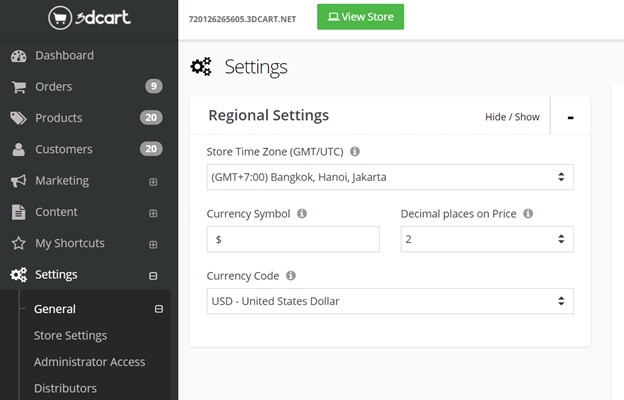
Task: Click the info icon beside Currency Symbol
Action: pos(302,214)
